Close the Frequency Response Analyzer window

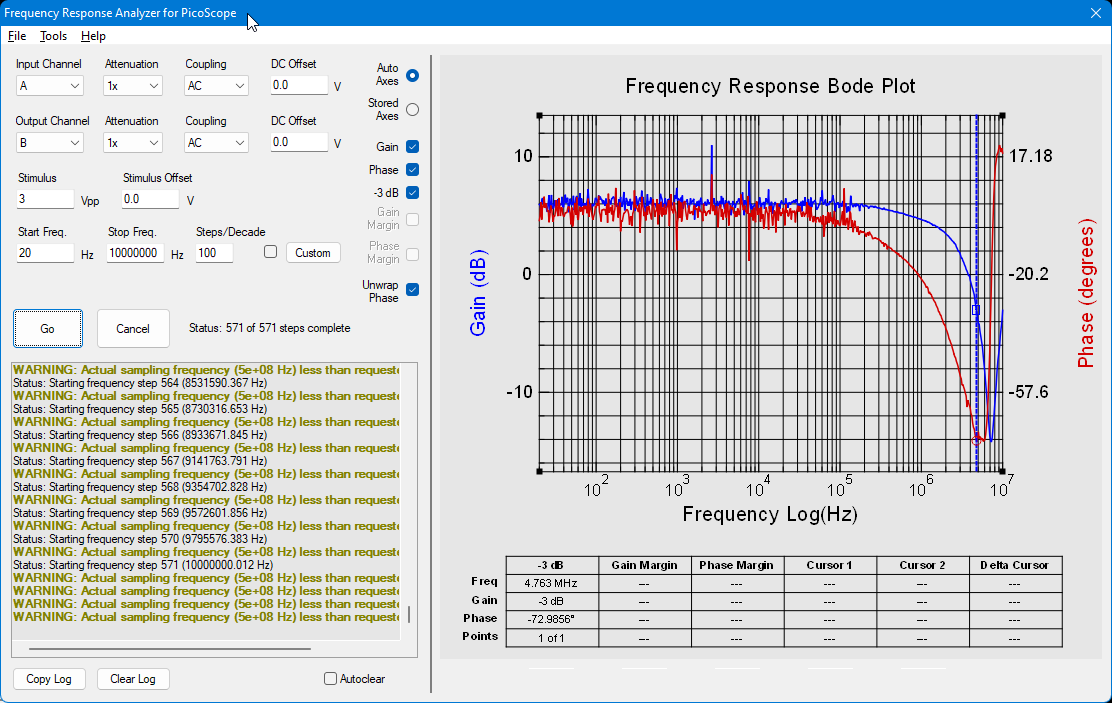1096,13
